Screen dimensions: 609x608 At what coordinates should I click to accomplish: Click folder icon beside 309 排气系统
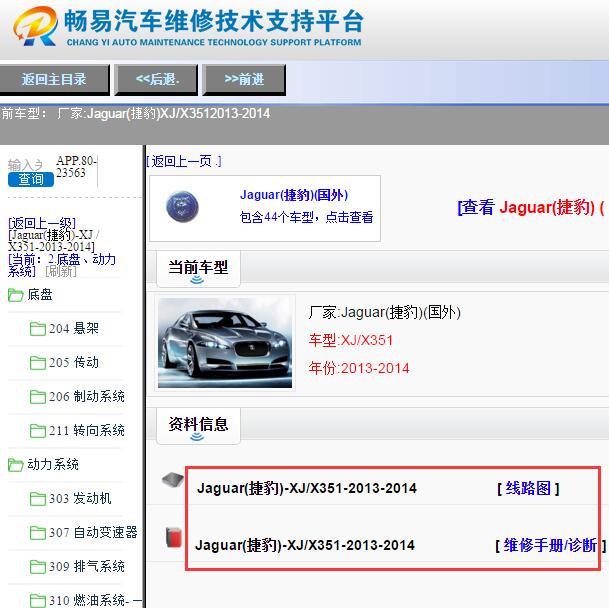coord(38,567)
